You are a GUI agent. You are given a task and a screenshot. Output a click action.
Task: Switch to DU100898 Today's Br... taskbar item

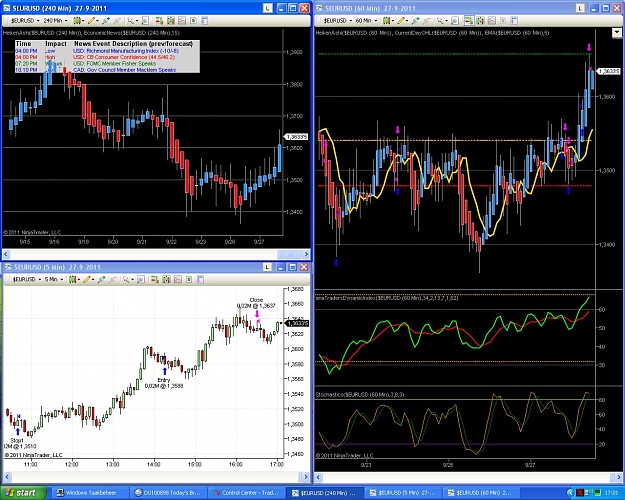[169, 493]
